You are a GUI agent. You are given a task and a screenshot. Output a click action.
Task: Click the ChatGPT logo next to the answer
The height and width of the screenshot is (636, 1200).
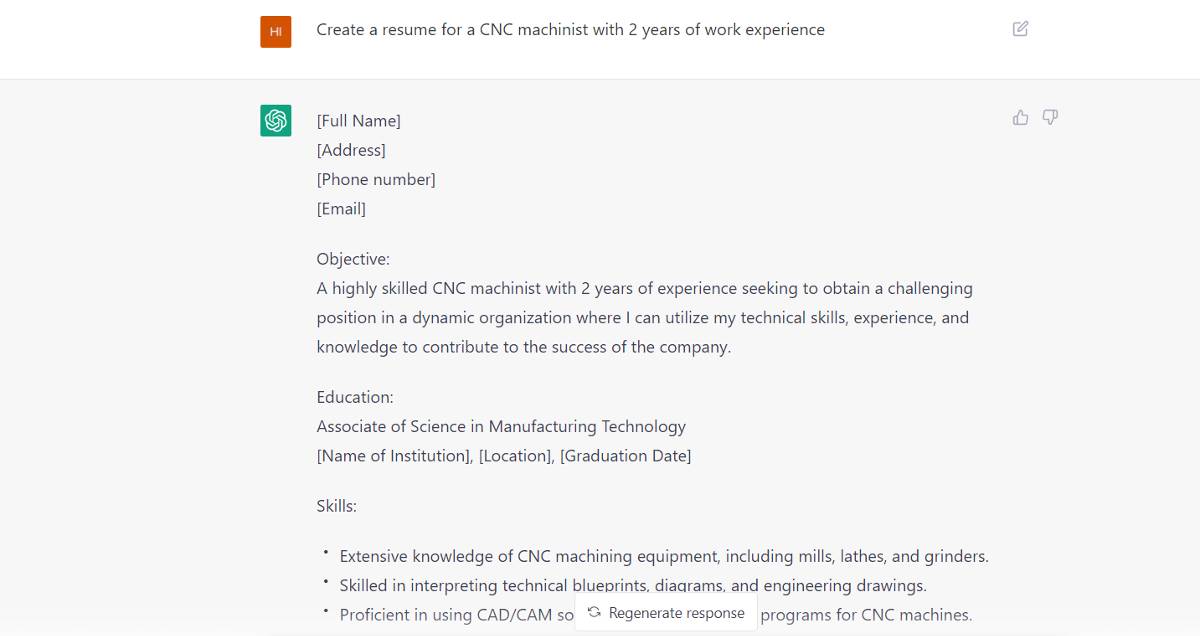pos(275,120)
